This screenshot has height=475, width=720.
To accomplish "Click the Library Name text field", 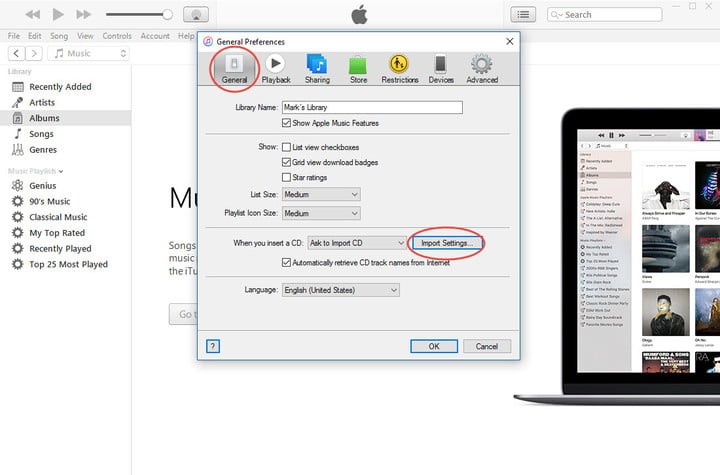I will coord(372,107).
